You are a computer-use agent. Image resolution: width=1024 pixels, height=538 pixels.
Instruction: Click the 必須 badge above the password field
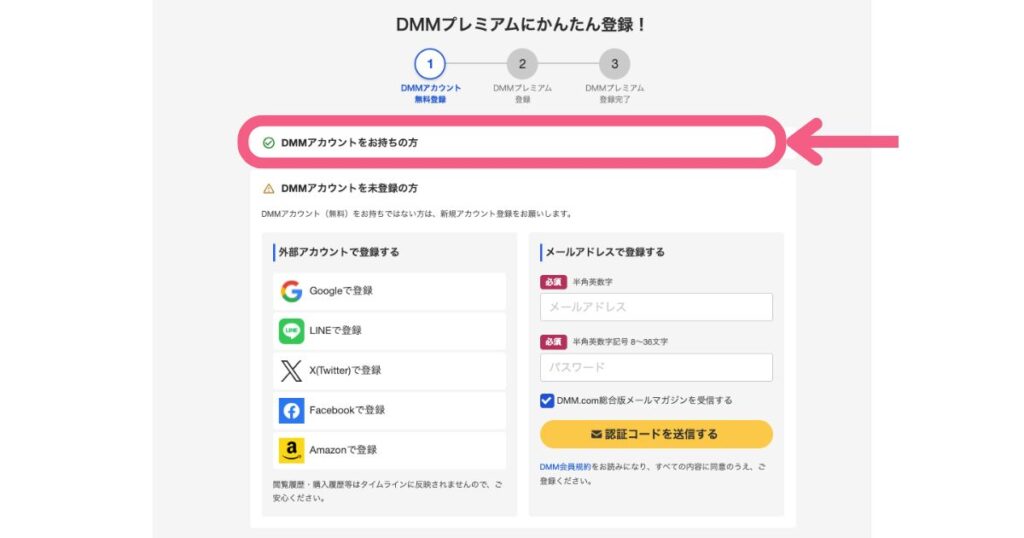[553, 341]
